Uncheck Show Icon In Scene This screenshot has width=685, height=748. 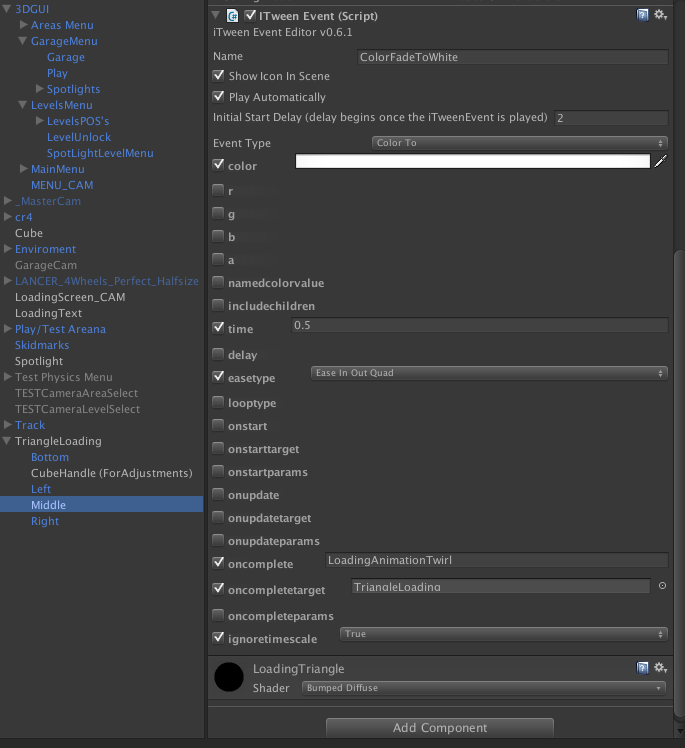(x=218, y=75)
